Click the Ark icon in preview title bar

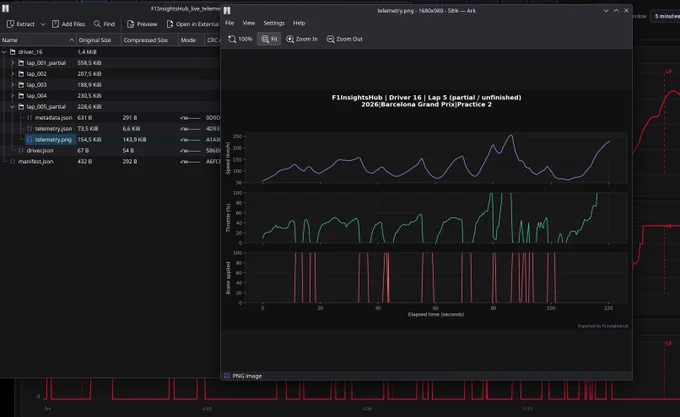(227, 10)
